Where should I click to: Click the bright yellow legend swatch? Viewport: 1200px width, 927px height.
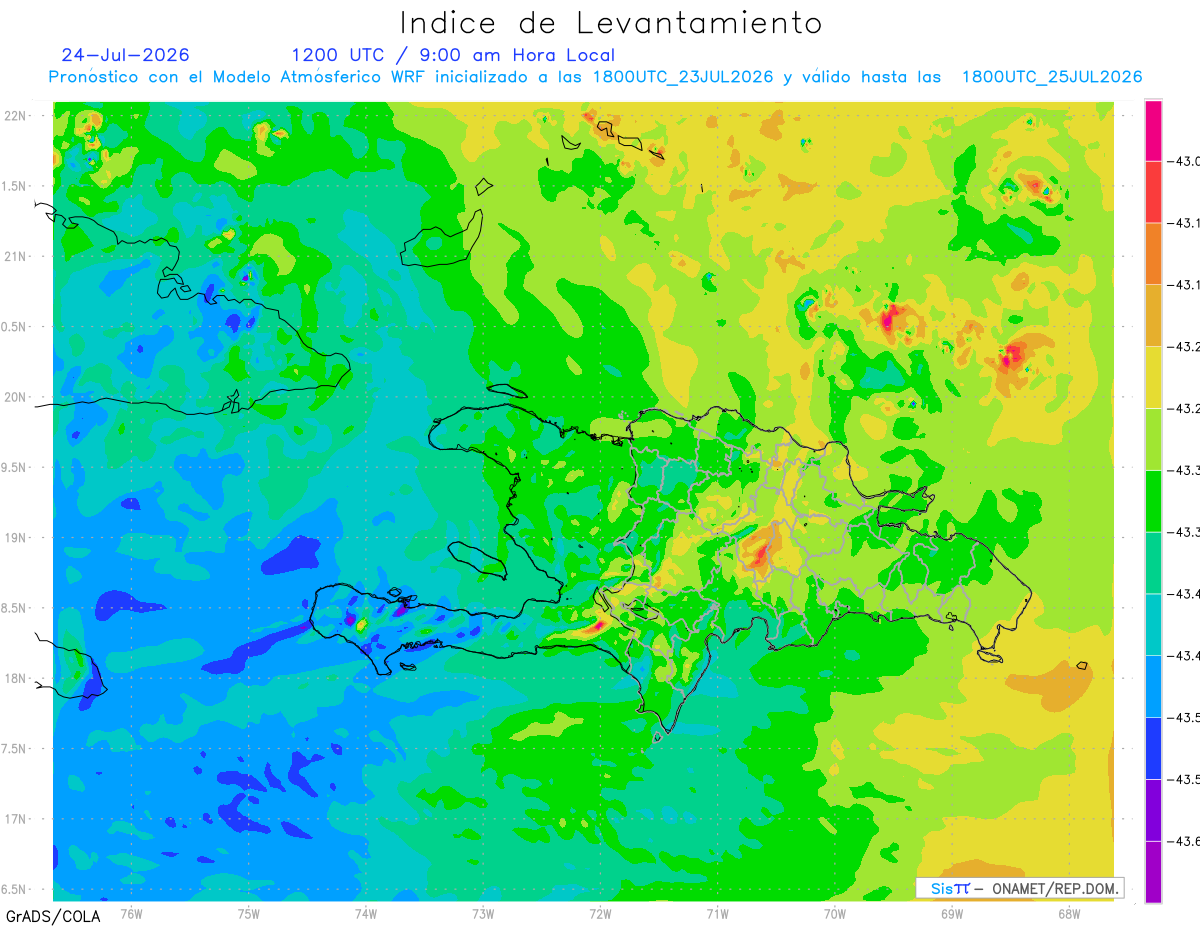point(1153,377)
